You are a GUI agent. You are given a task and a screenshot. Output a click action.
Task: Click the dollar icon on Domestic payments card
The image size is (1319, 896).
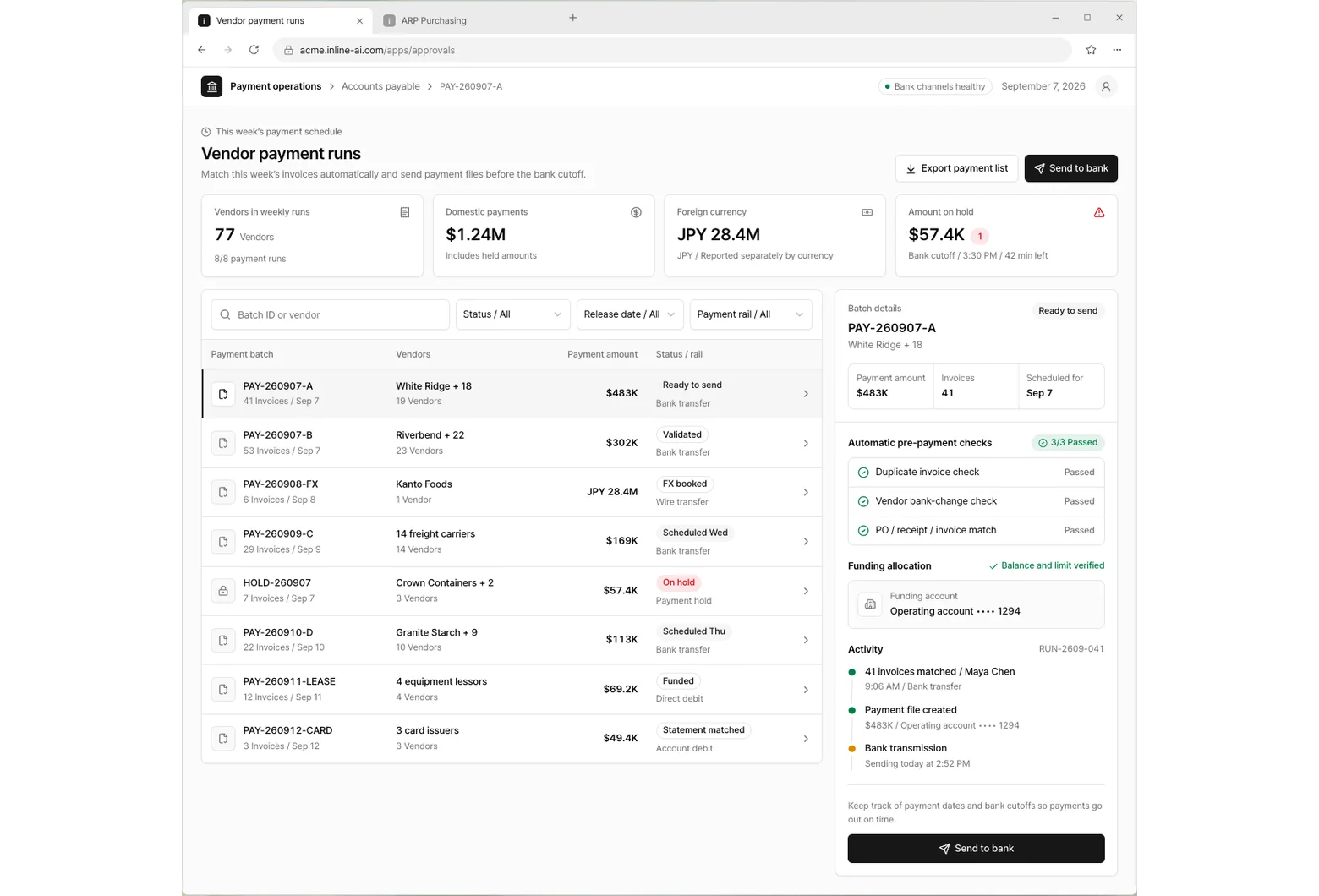[x=636, y=212]
